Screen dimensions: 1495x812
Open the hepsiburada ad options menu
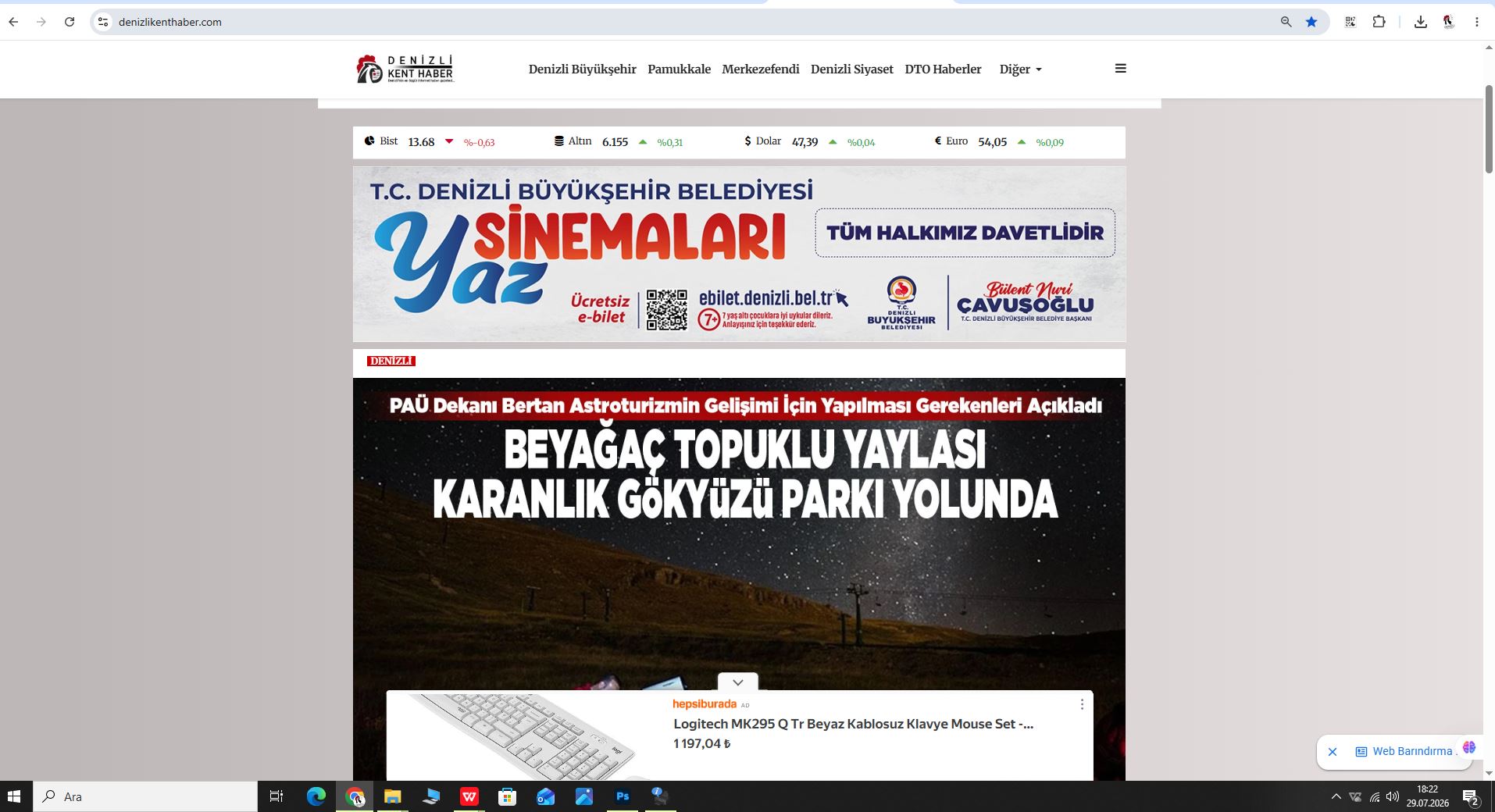pos(1082,704)
